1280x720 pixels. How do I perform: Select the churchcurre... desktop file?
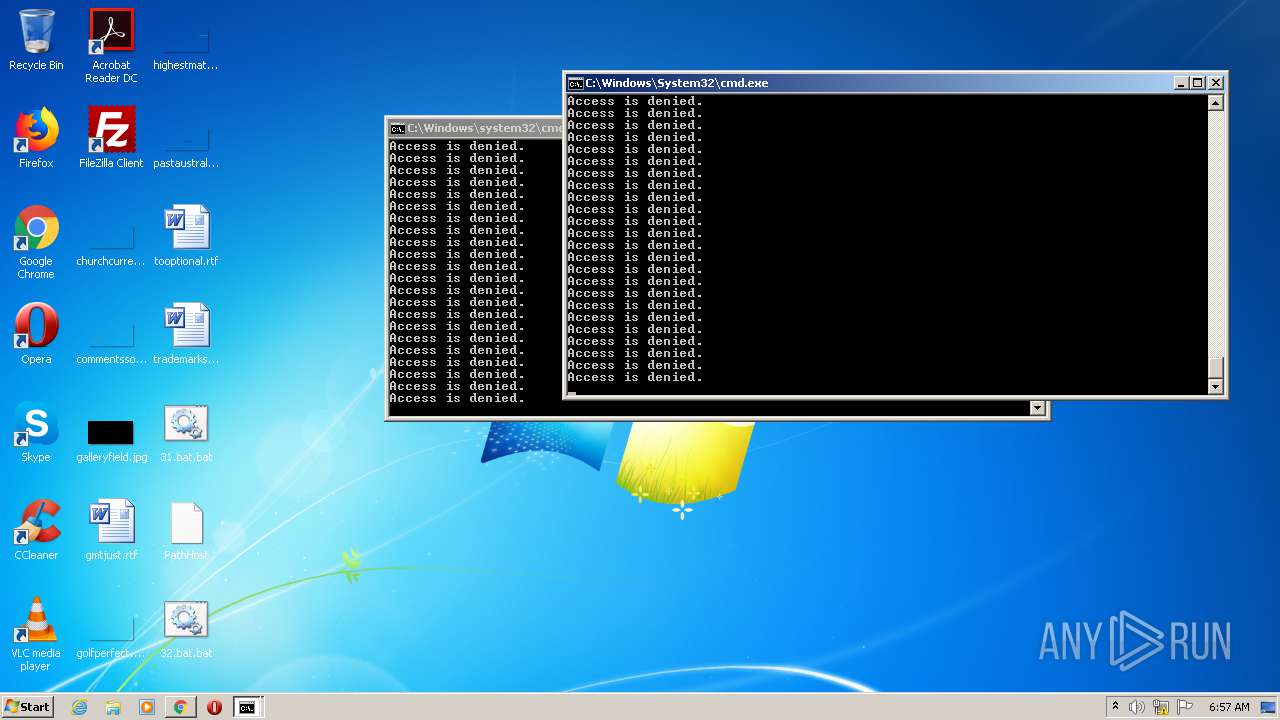[x=111, y=236]
